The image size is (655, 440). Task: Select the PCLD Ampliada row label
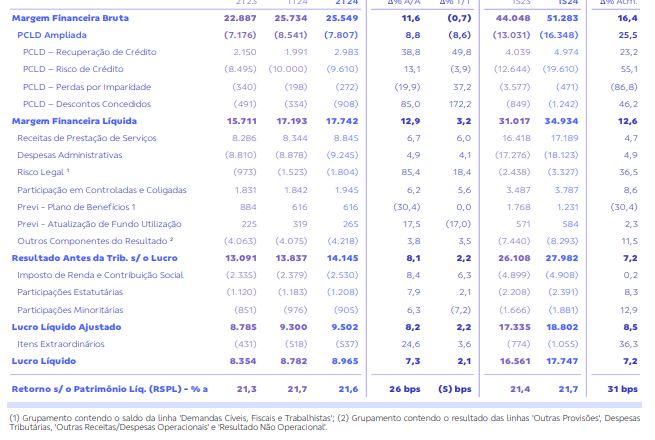52,35
